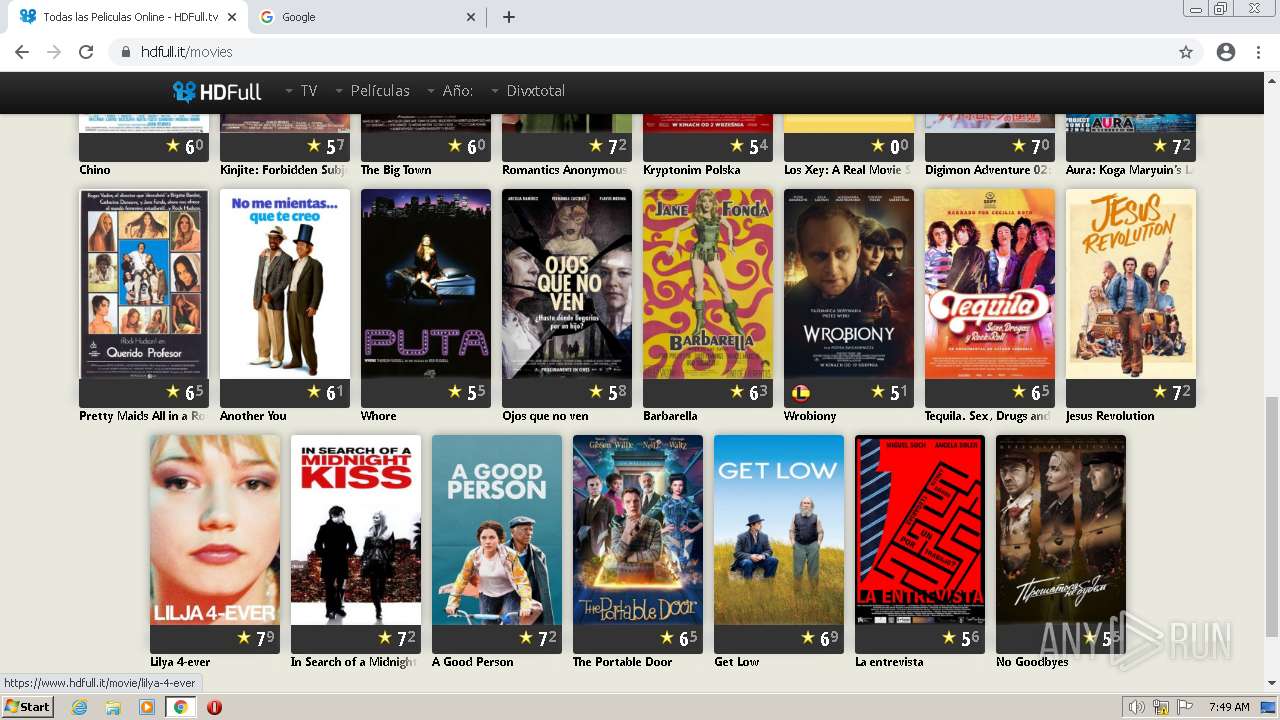Click the No Goodbyes title link

[x=1032, y=662]
